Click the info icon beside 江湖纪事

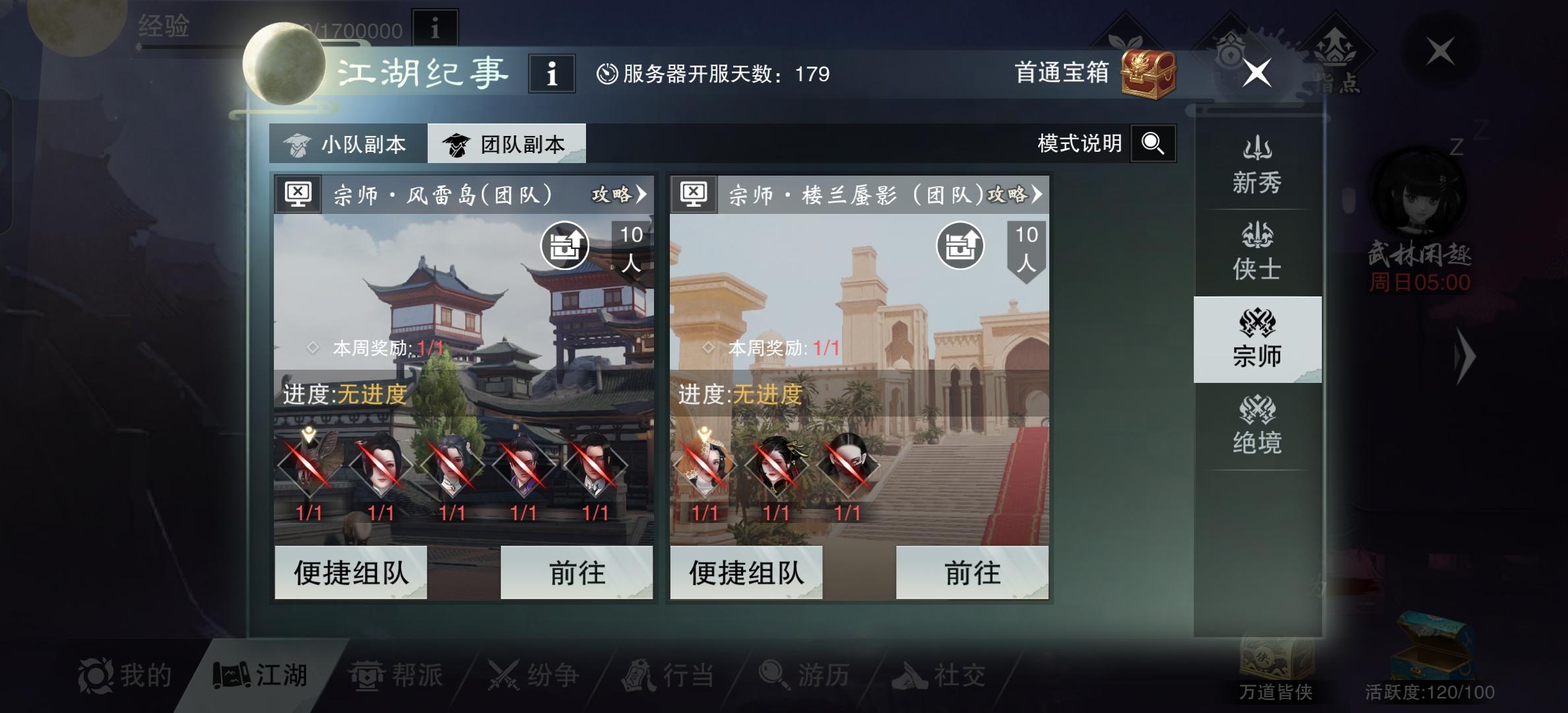click(552, 73)
